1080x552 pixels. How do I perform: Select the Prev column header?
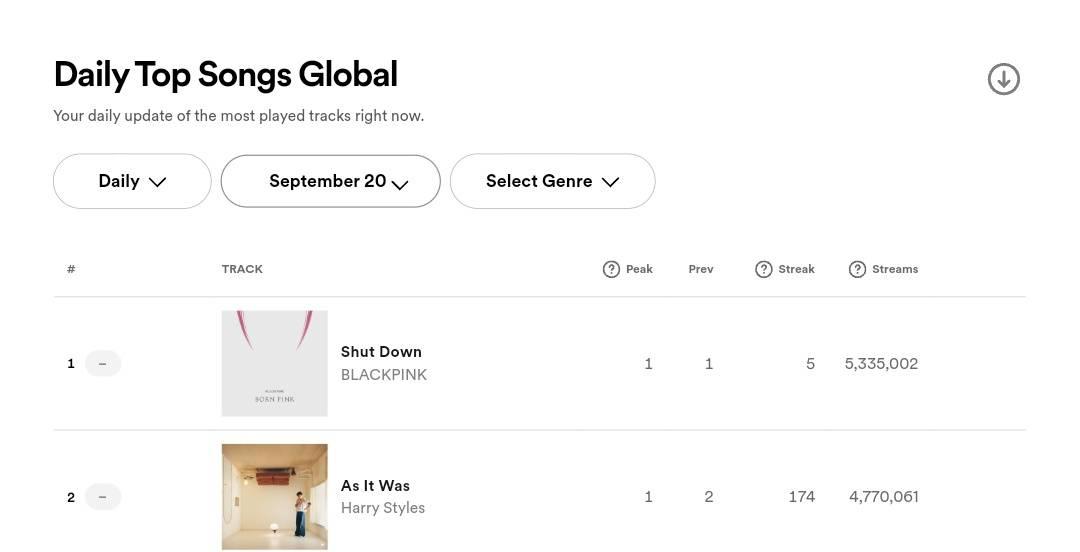tap(700, 269)
